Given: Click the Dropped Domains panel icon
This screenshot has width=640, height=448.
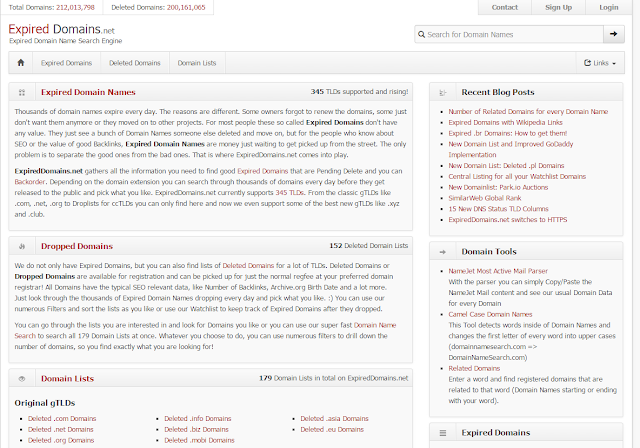Looking at the screenshot, I should [22, 246].
